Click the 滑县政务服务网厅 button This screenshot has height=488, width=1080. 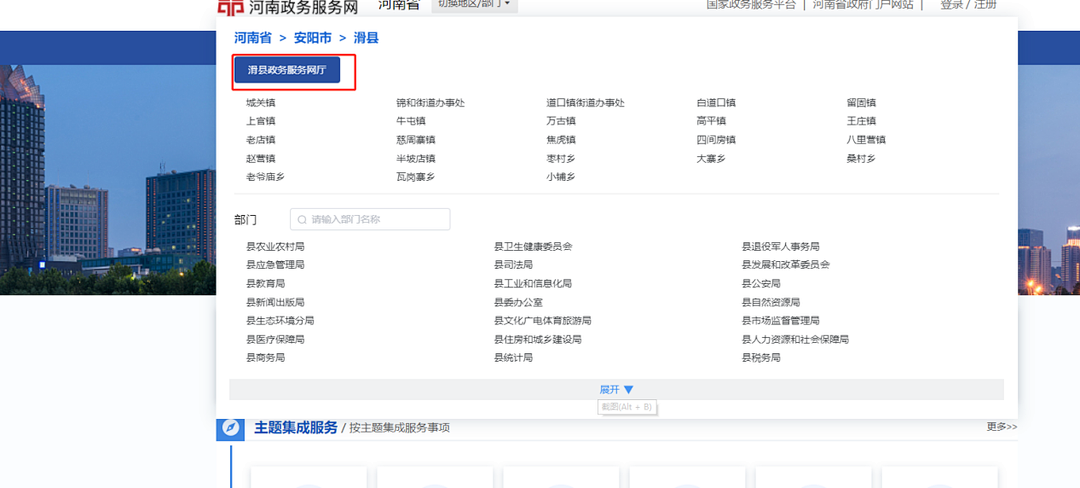[287, 70]
